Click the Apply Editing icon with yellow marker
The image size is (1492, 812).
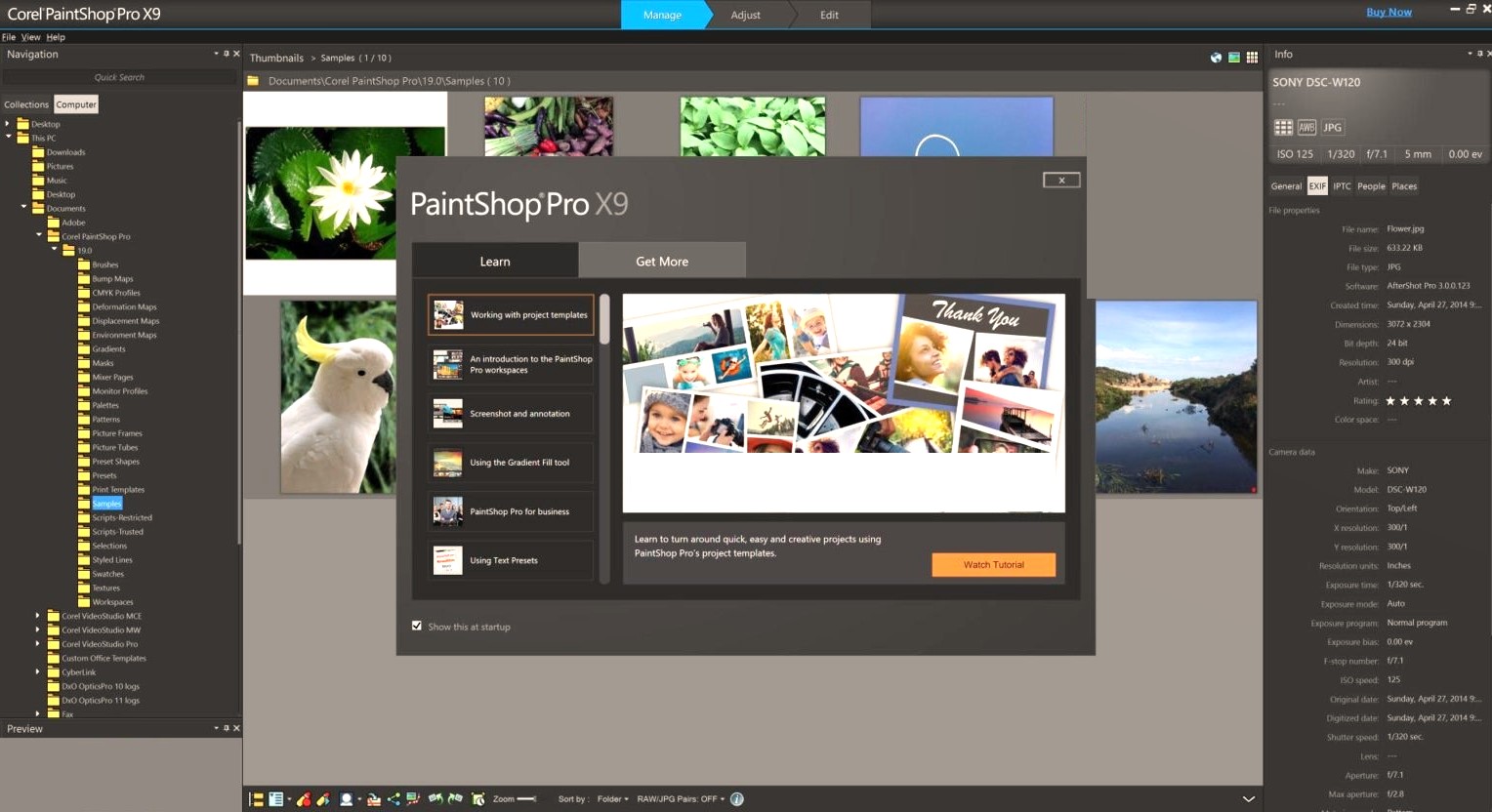click(323, 799)
